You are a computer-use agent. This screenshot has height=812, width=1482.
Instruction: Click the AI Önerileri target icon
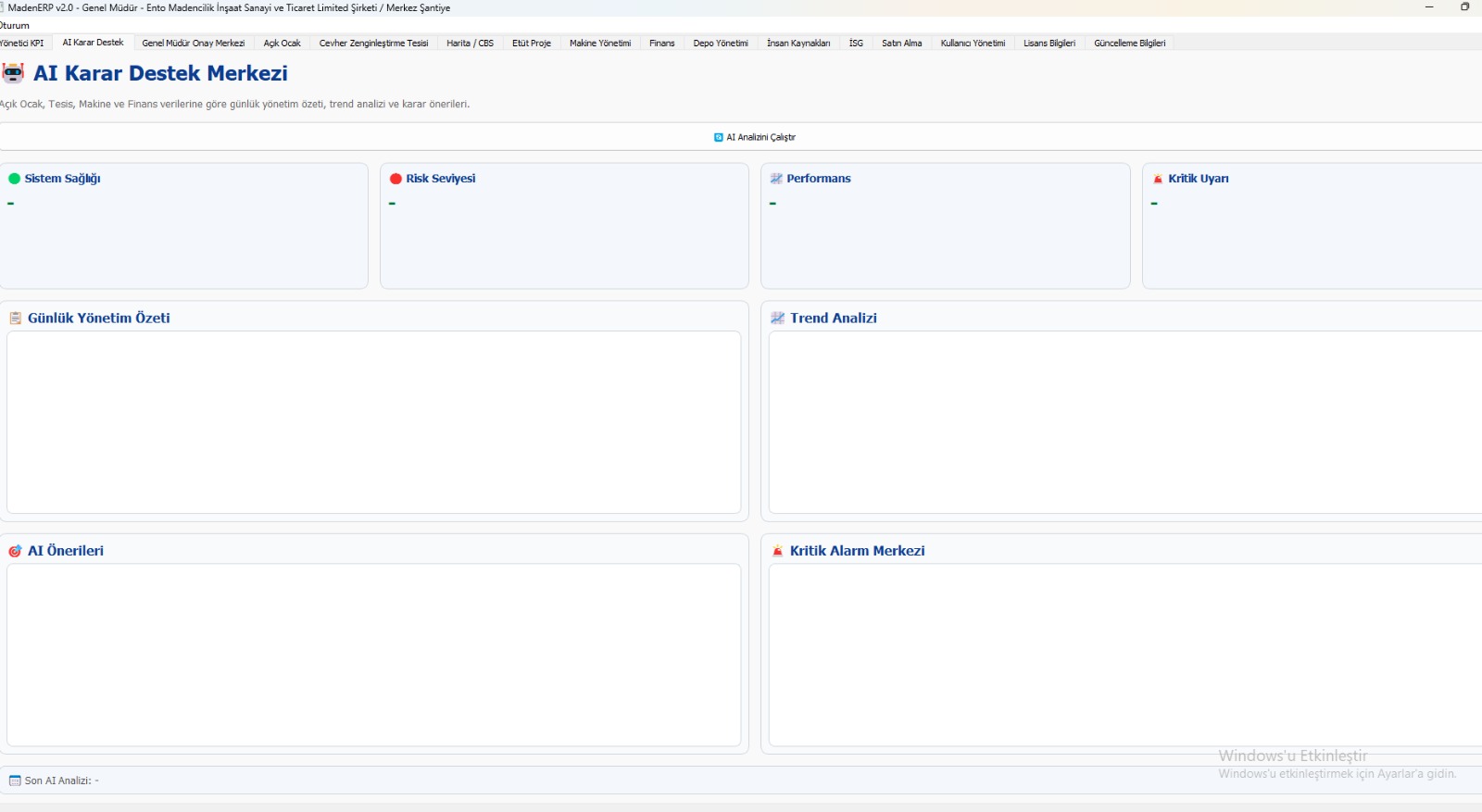[x=15, y=551]
